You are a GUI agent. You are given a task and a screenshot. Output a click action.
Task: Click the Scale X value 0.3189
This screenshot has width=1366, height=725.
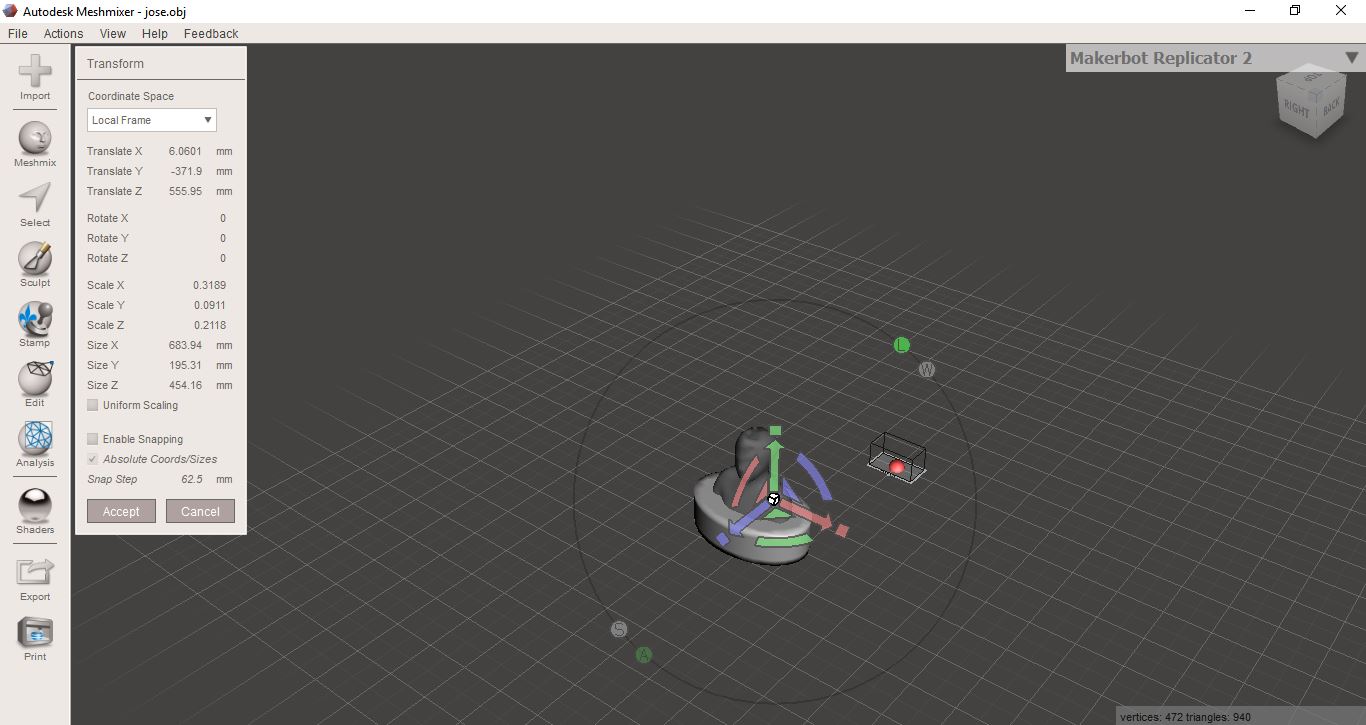pyautogui.click(x=209, y=285)
